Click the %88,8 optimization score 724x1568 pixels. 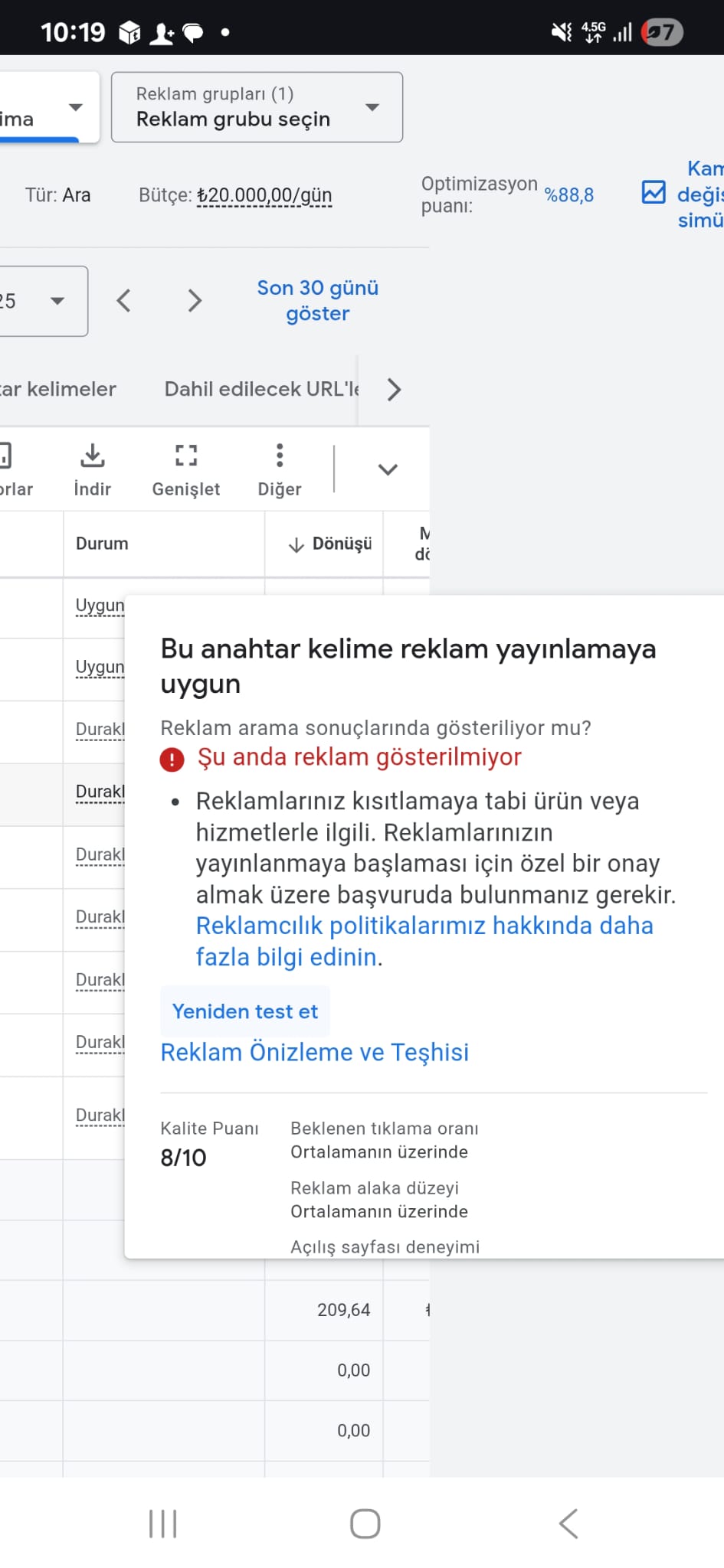pos(569,195)
